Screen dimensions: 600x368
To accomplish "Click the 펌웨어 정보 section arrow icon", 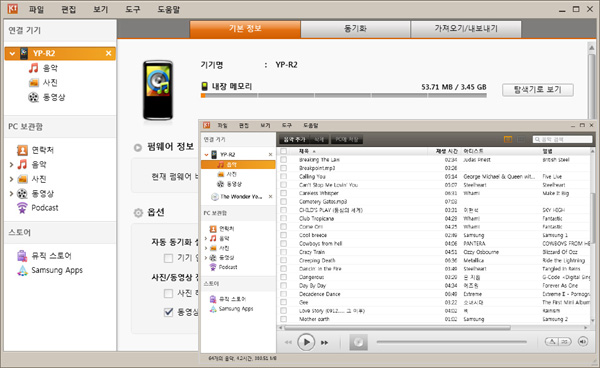I will [x=138, y=148].
